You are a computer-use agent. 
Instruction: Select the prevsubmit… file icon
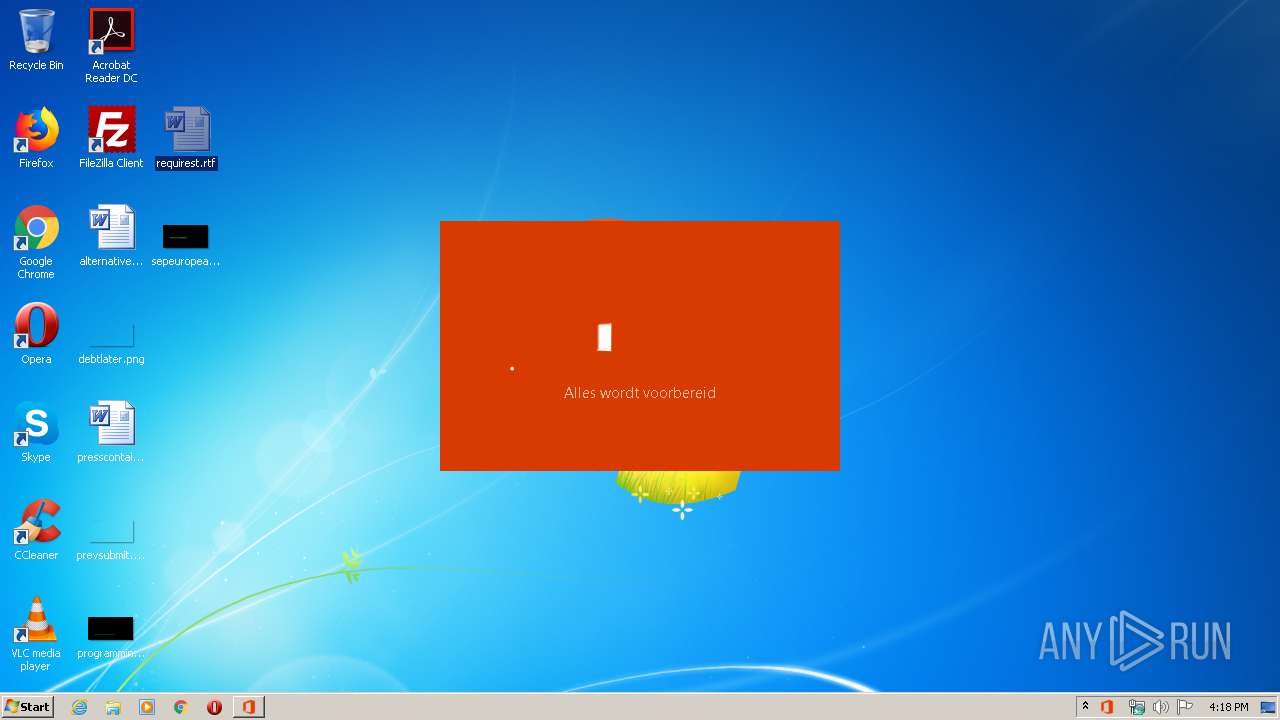pos(111,540)
